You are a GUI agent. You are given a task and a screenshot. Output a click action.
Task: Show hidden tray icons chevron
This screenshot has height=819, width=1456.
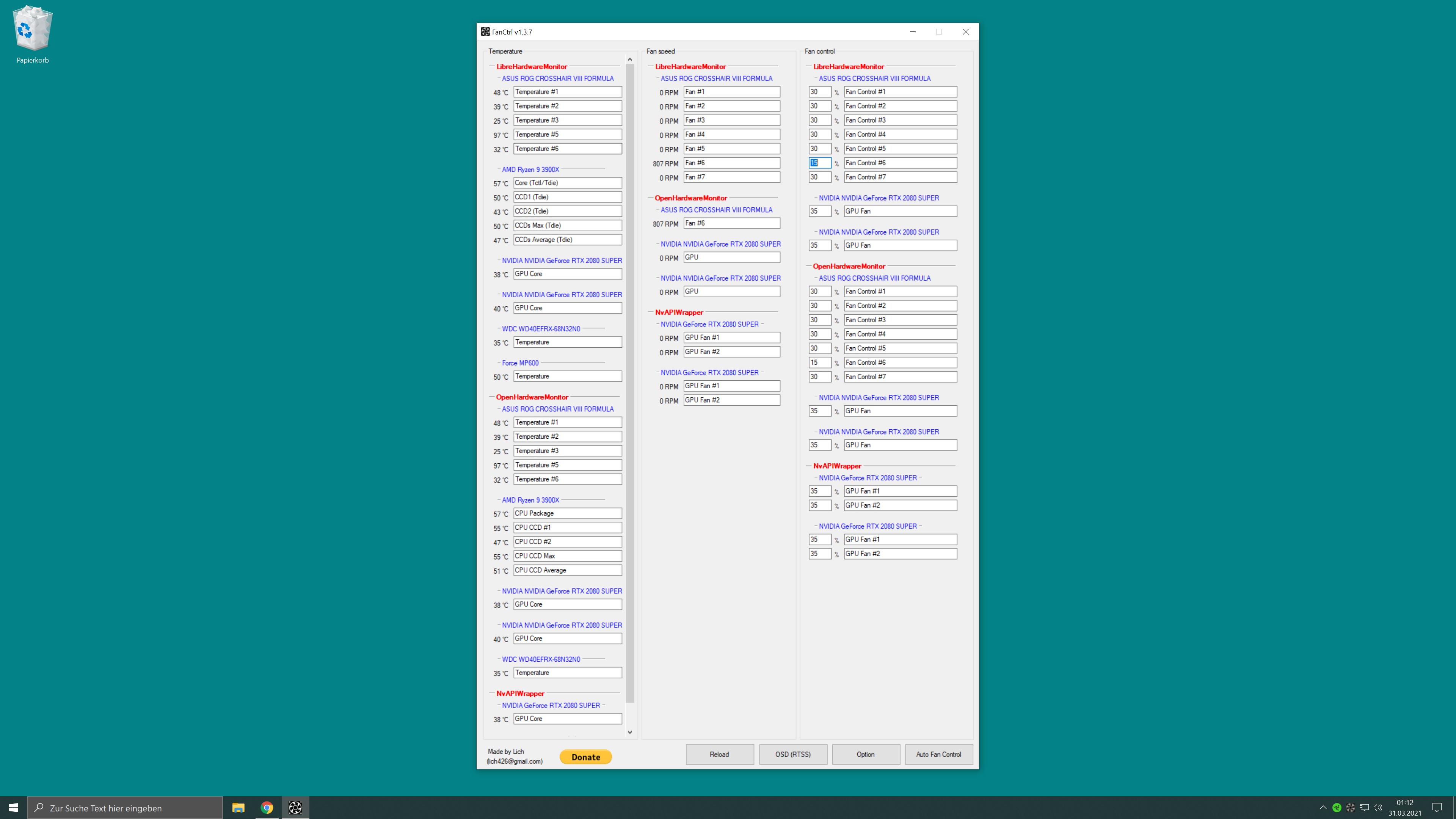1323,808
